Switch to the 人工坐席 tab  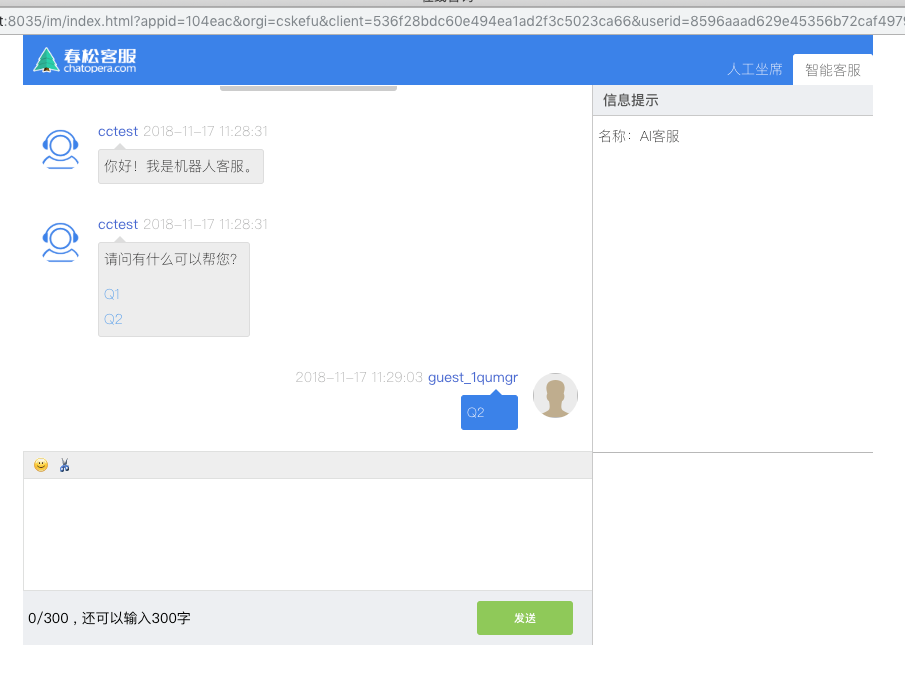[754, 70]
